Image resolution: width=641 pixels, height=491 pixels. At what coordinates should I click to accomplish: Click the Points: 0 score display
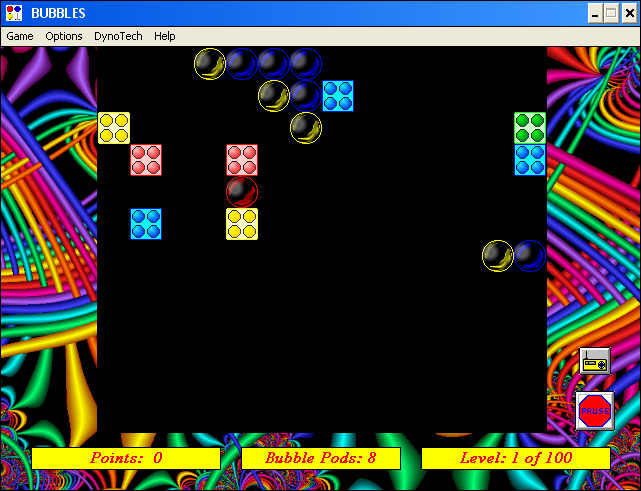pos(126,458)
